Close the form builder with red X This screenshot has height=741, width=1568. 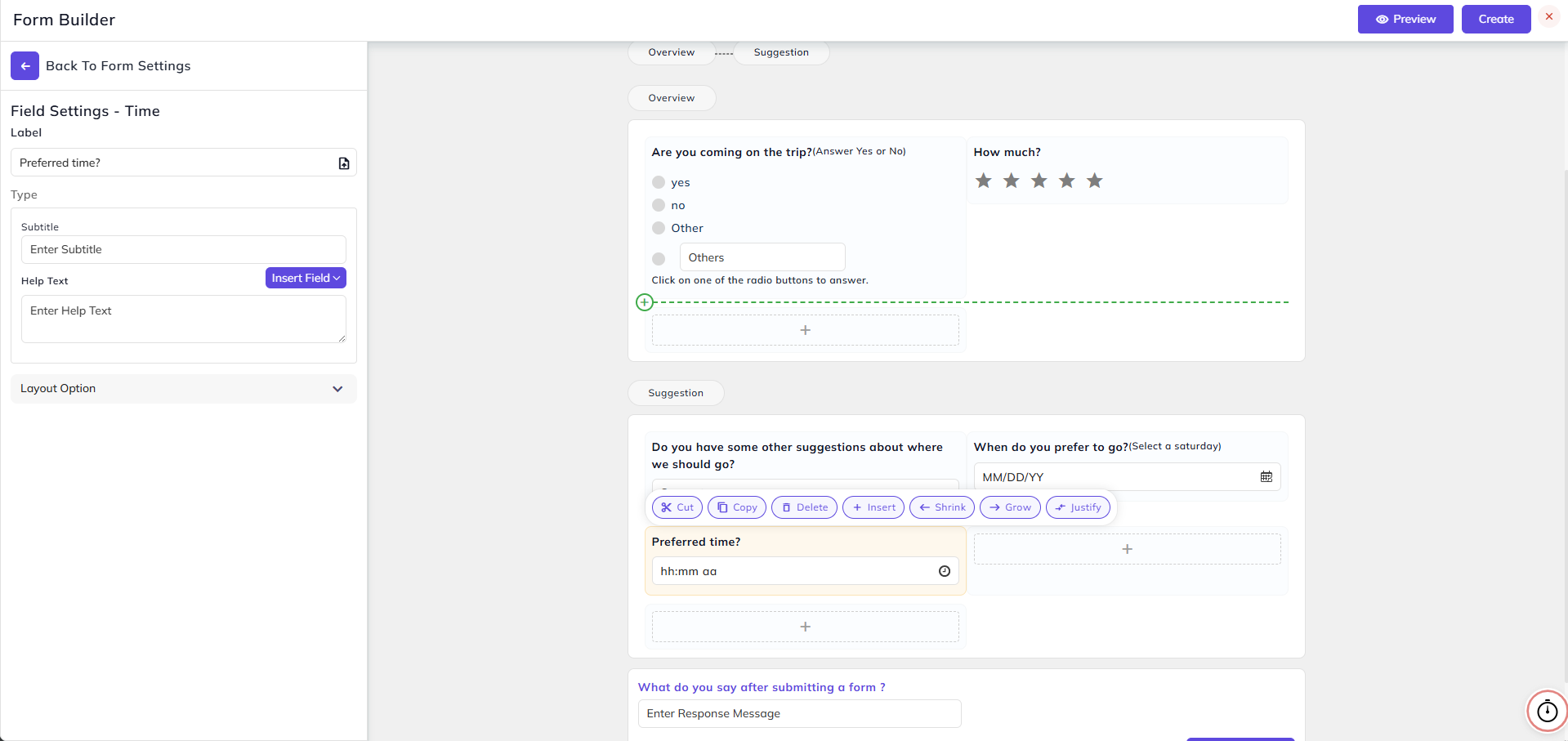(x=1549, y=16)
